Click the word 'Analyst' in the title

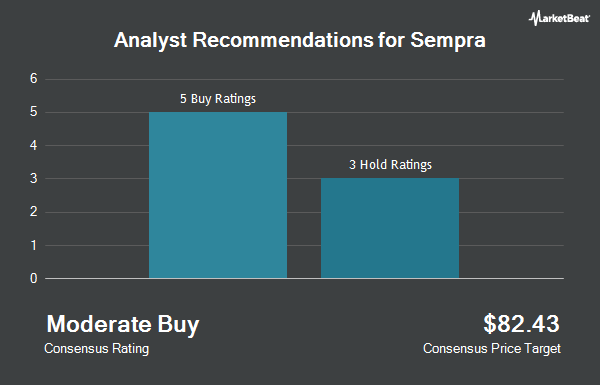(150, 40)
